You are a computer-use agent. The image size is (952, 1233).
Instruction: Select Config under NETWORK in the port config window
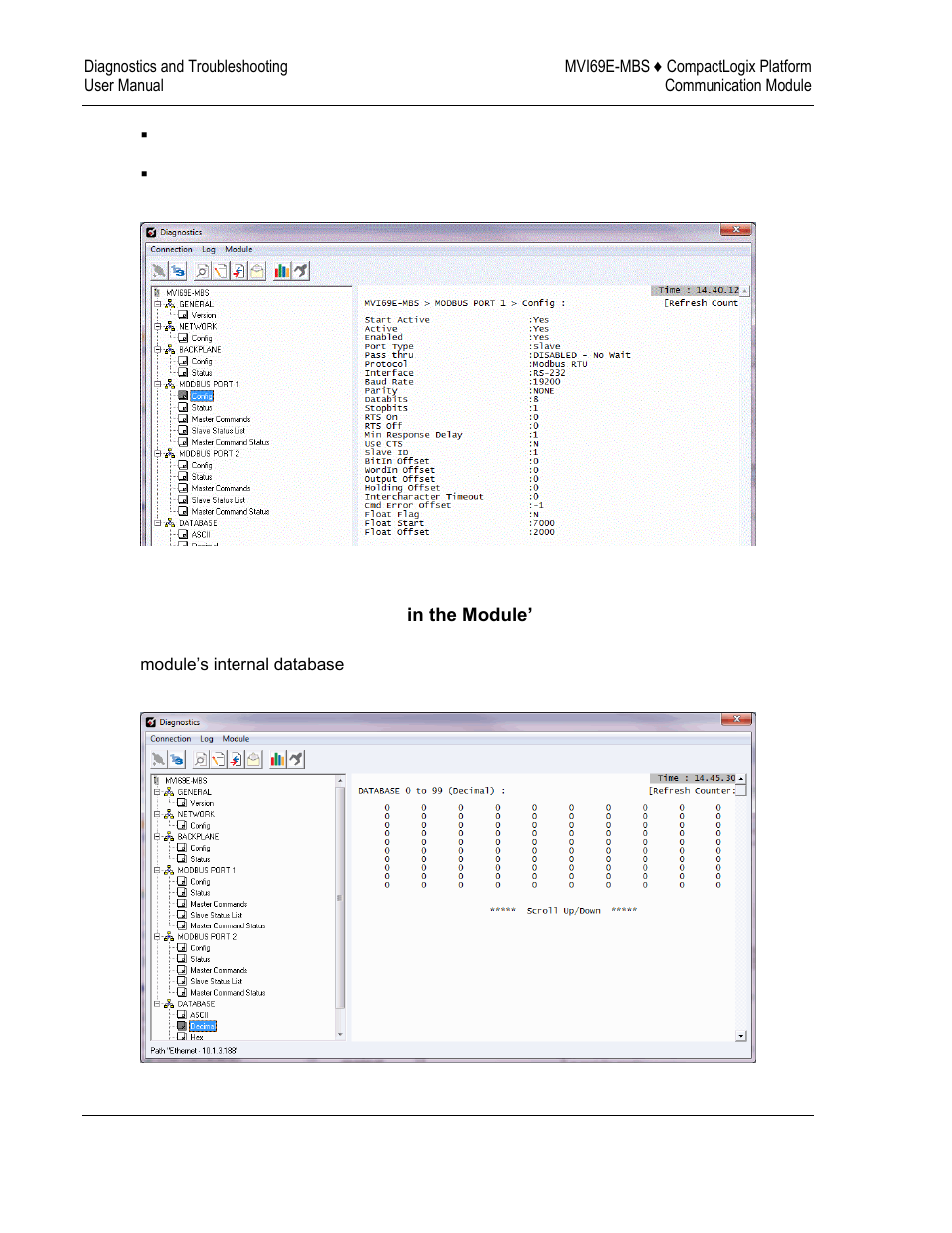click(202, 338)
